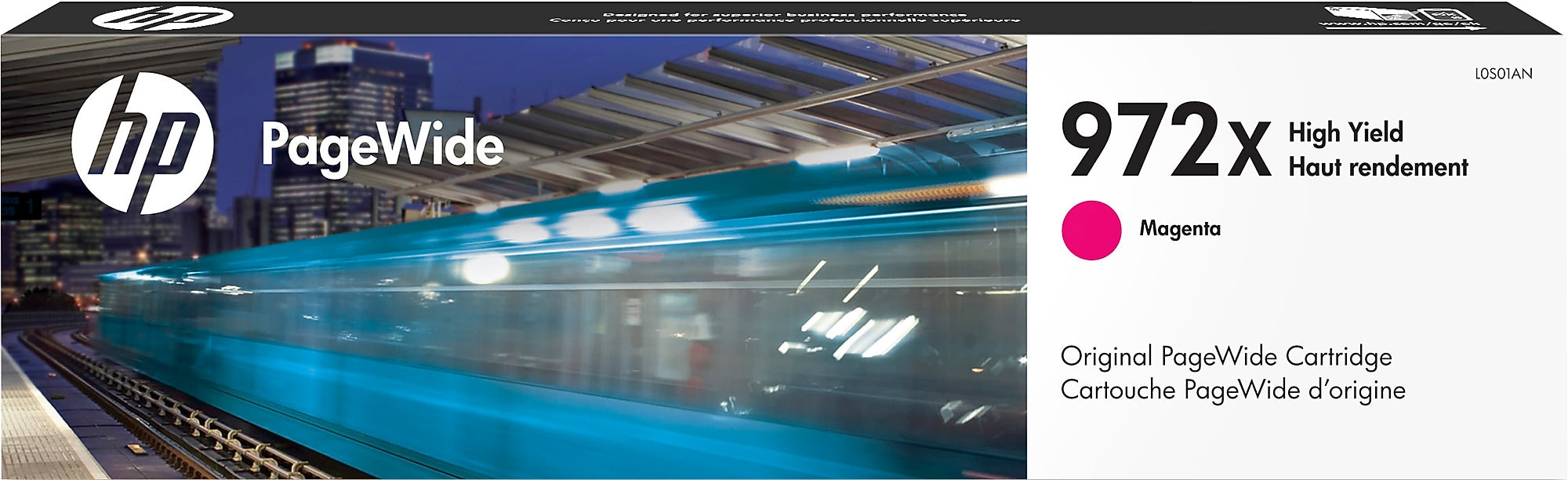Click the "High Yield" label
Viewport: 1568px width, 480px height.
click(1345, 133)
